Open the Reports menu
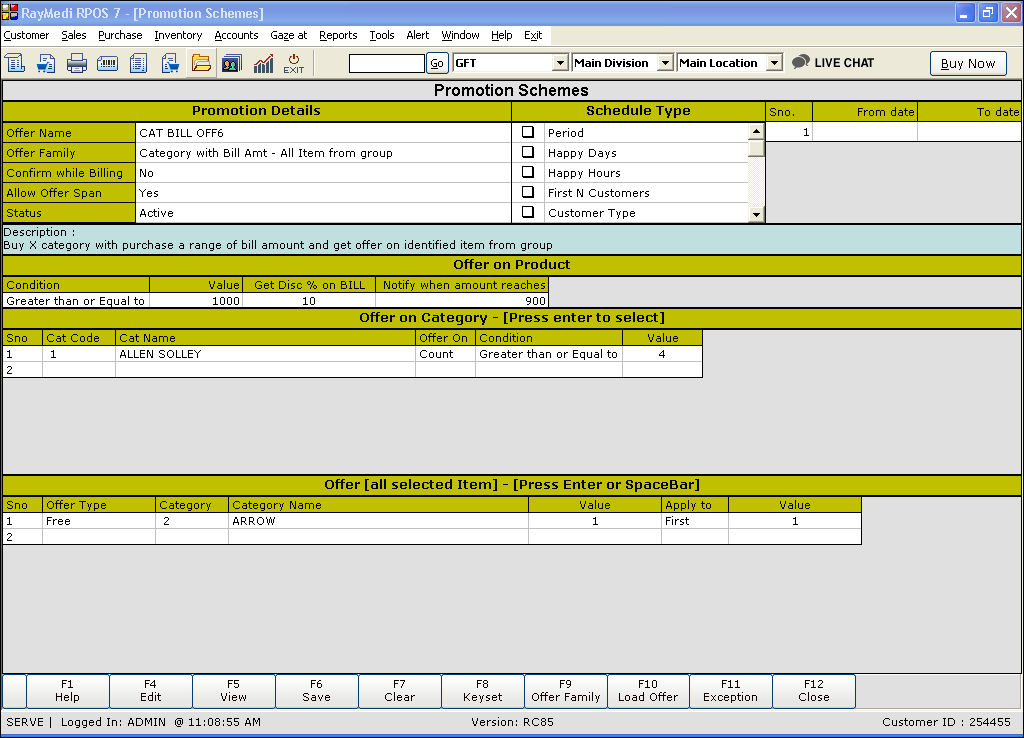The image size is (1024, 738). tap(338, 35)
